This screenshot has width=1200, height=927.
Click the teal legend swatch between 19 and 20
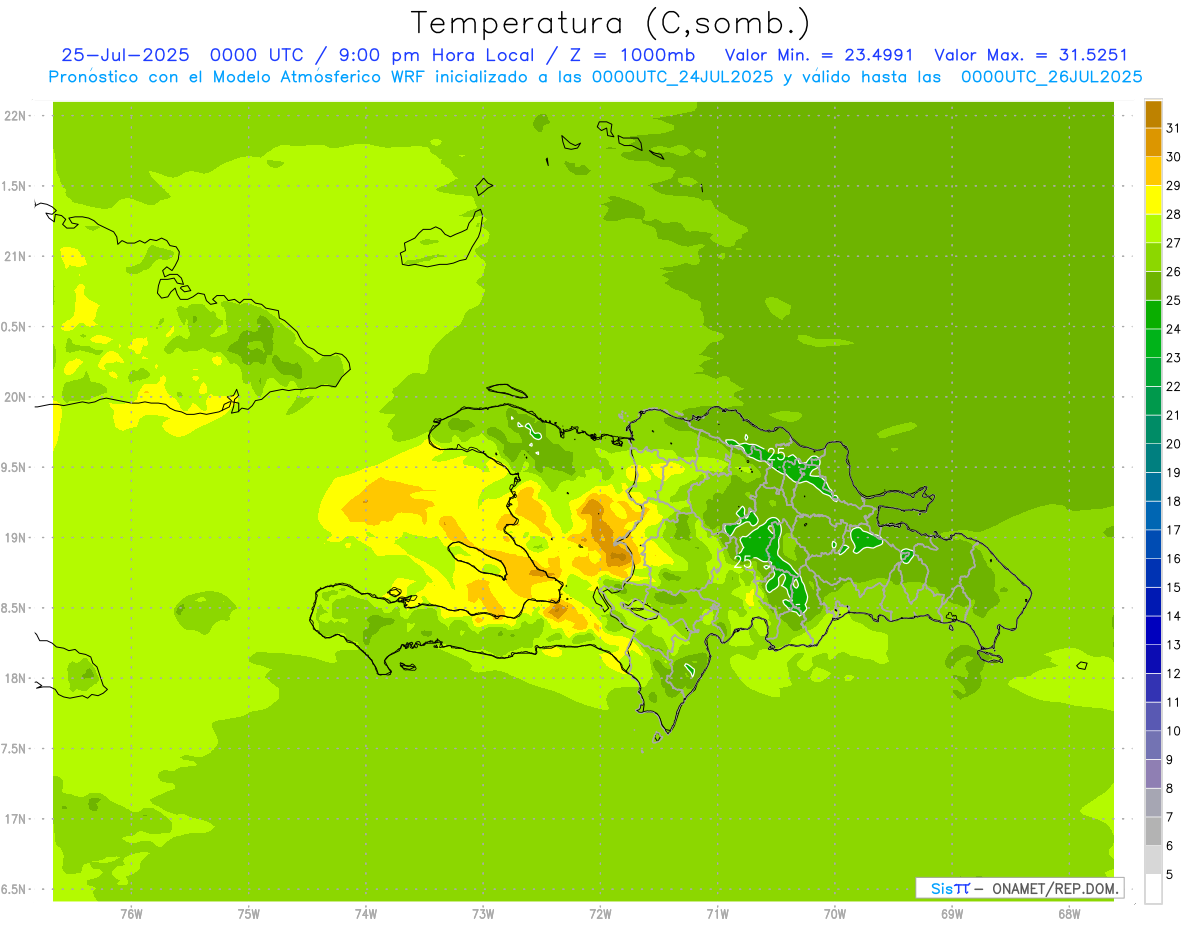click(x=1153, y=458)
